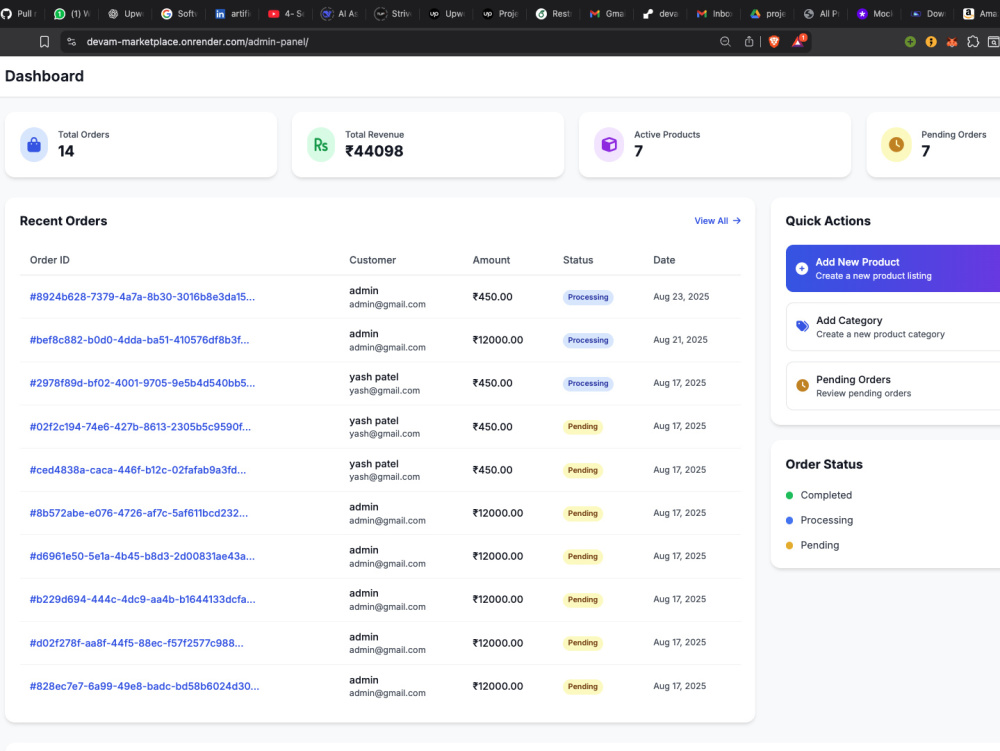Screen dimensions: 1000x751
Task: Click the Active Products box icon
Action: [609, 145]
